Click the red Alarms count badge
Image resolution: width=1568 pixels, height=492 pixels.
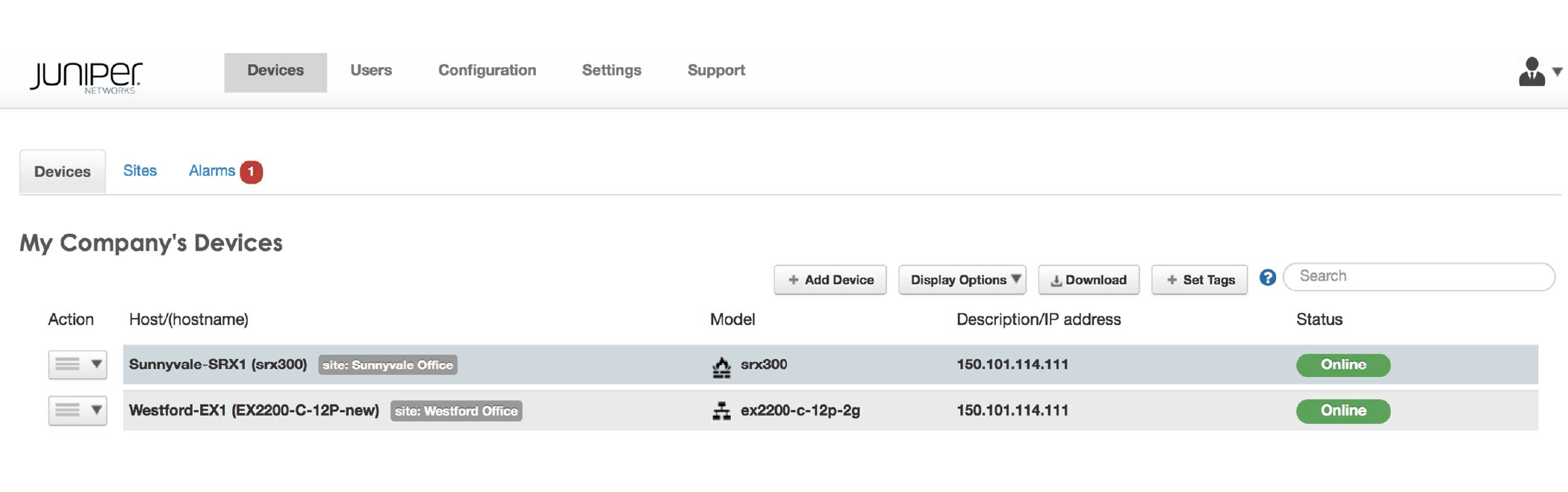click(x=252, y=172)
